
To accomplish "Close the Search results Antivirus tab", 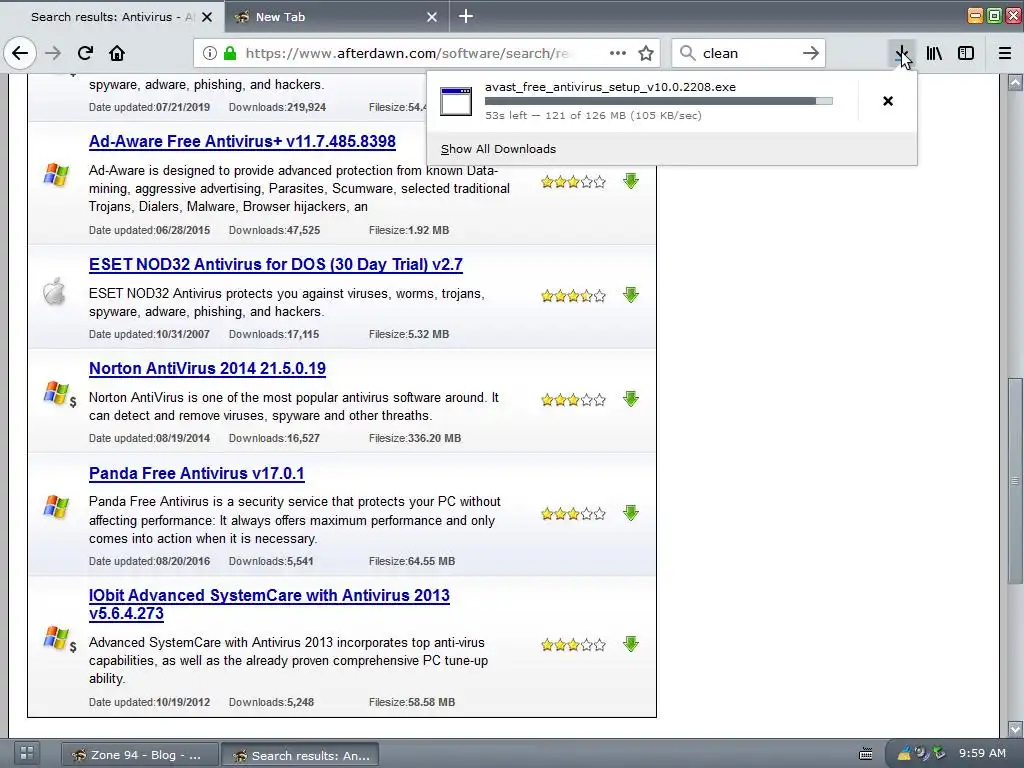I will point(207,17).
